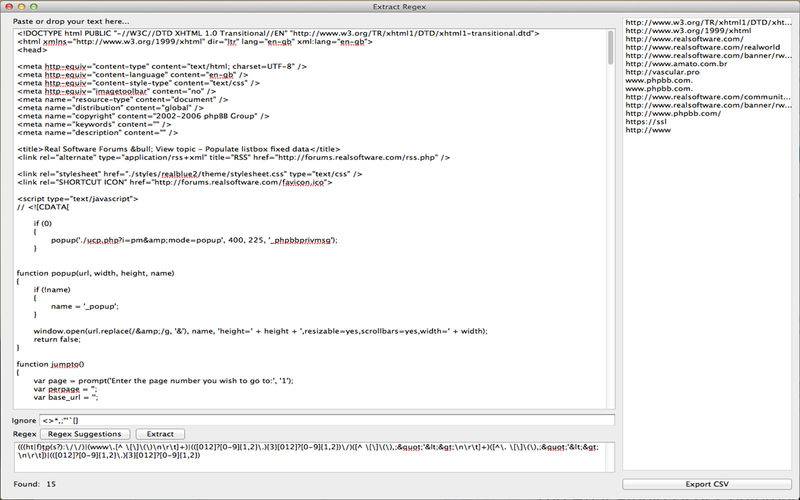Select the http://www.realsoftware.com/realworld result
This screenshot has width=800, height=500.
pos(703,47)
